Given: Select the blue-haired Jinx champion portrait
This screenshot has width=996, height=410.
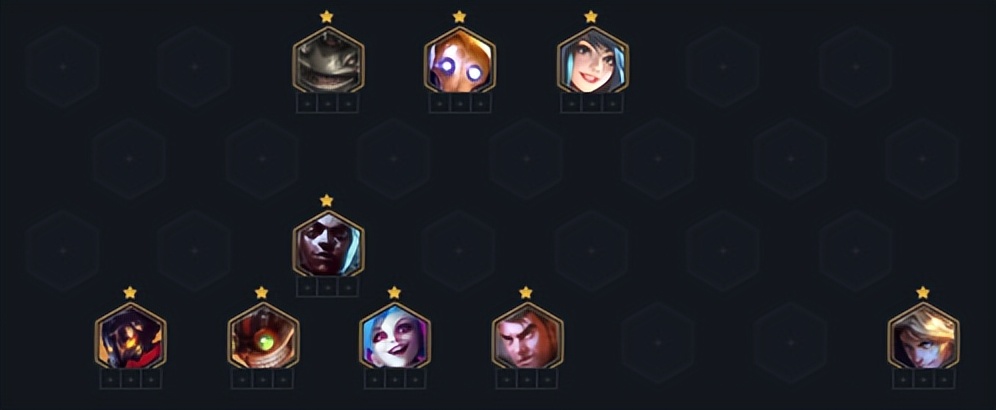Looking at the screenshot, I should (394, 336).
